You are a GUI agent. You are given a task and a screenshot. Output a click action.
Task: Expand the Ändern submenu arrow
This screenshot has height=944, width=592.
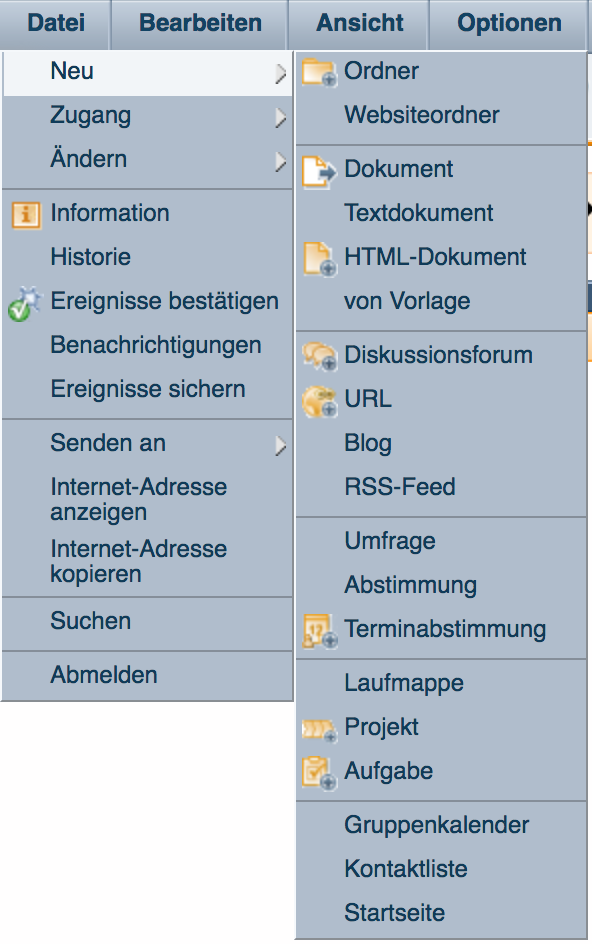coord(280,161)
